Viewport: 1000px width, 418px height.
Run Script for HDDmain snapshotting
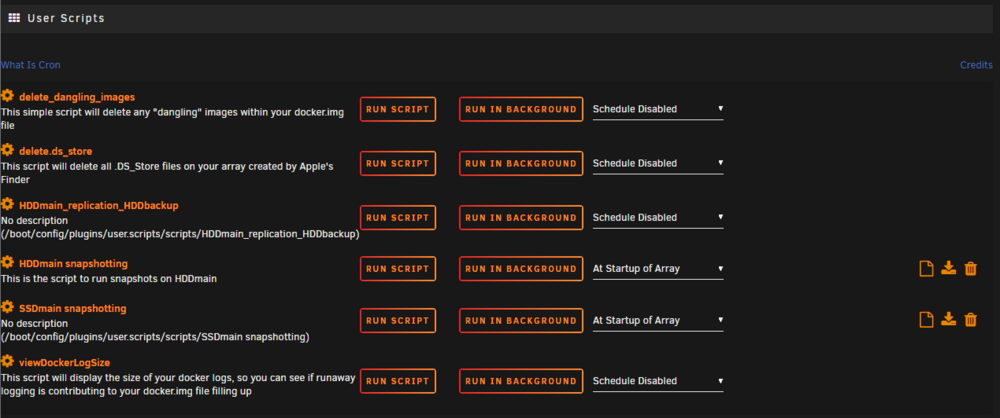click(x=398, y=269)
